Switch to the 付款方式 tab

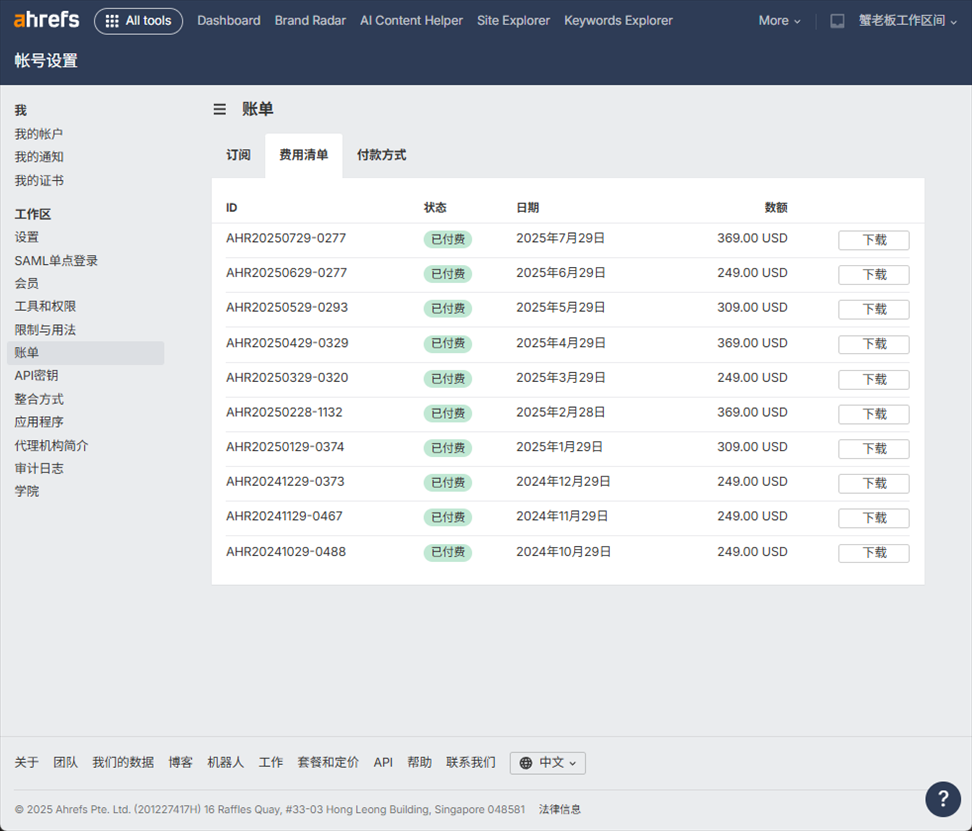click(x=381, y=155)
